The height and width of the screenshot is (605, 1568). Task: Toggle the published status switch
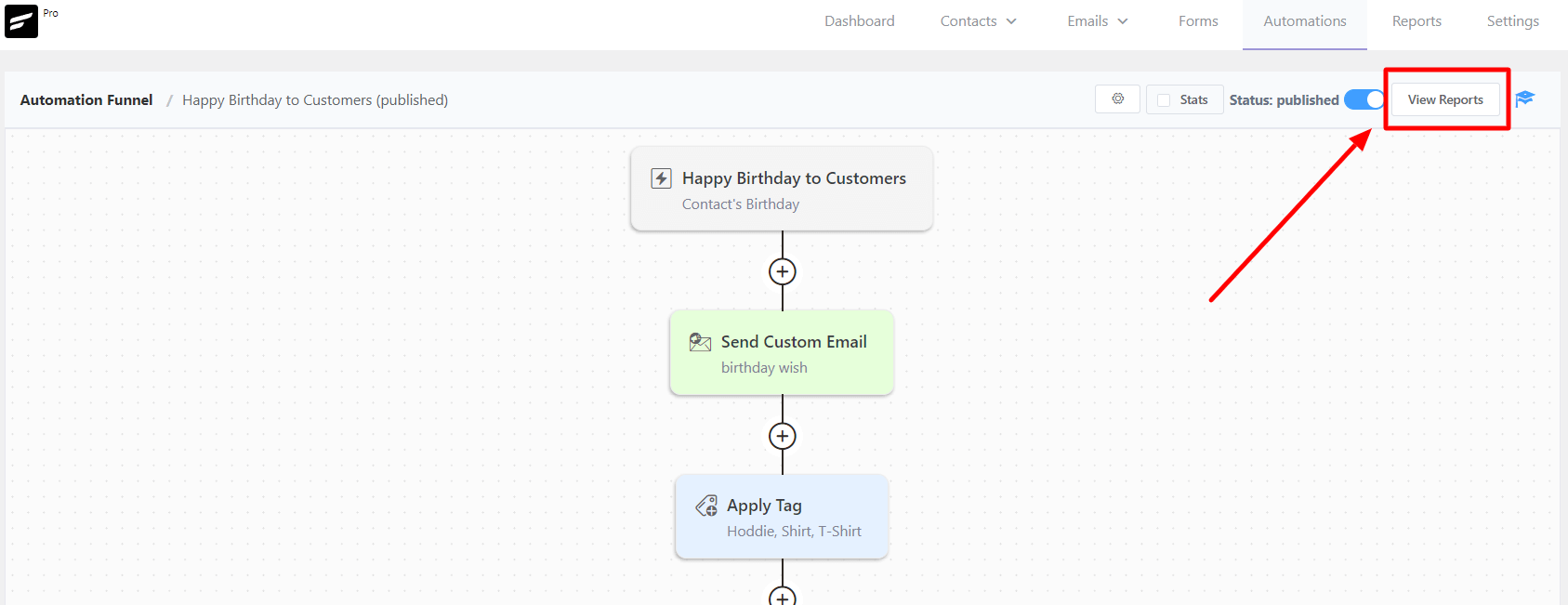[x=1364, y=99]
